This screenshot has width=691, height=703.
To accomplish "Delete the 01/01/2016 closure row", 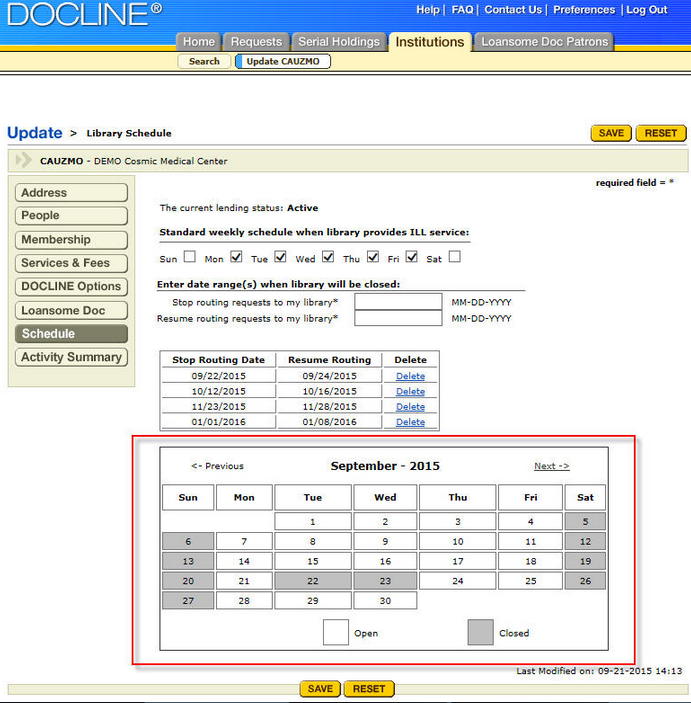I will (x=410, y=422).
